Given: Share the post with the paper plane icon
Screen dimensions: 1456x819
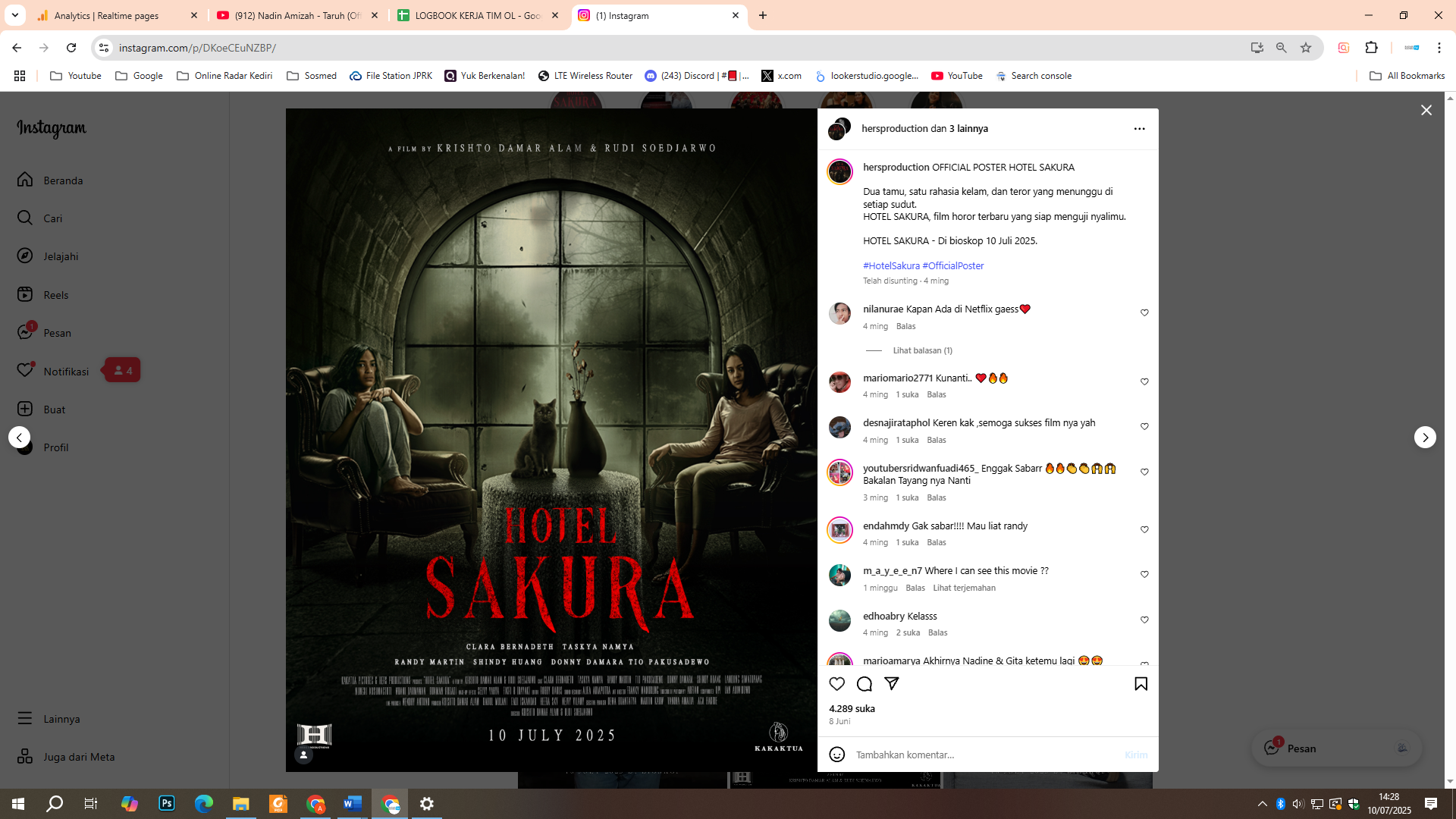Looking at the screenshot, I should pos(892,683).
